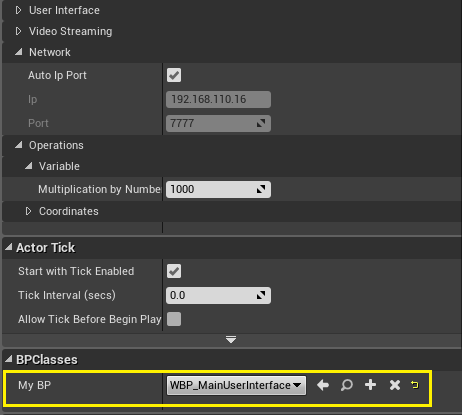Enable Allow Tick Before Begin Play
Image resolution: width=462 pixels, height=415 pixels.
tap(174, 319)
